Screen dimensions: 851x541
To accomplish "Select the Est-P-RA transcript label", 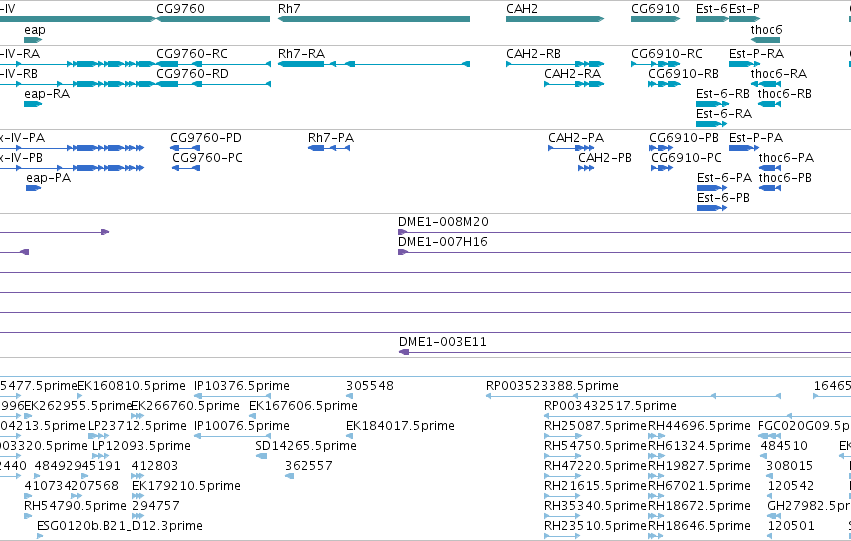I will tap(756, 54).
